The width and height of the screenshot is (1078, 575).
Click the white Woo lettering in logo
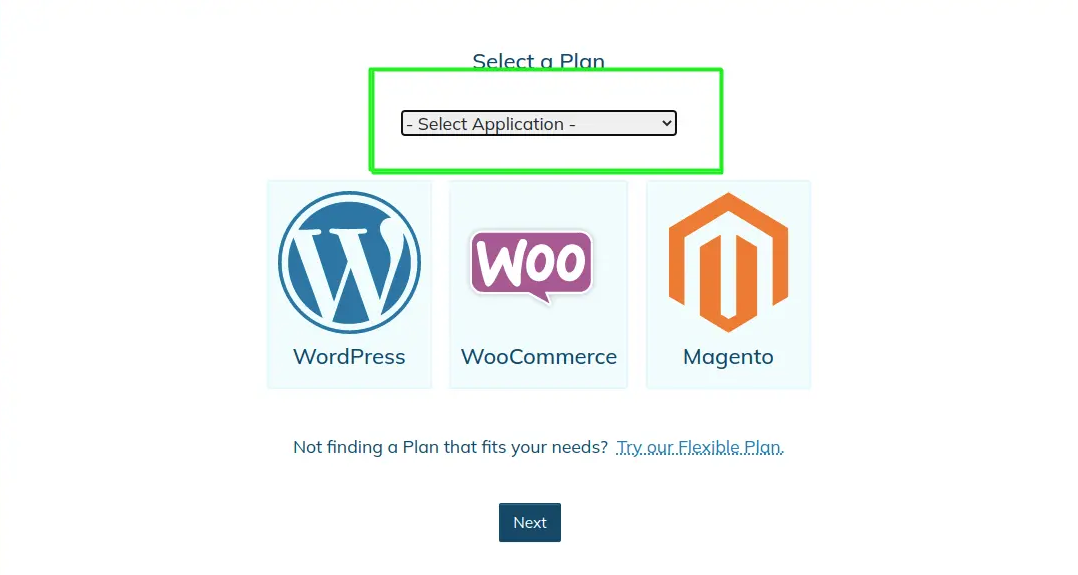tap(531, 261)
